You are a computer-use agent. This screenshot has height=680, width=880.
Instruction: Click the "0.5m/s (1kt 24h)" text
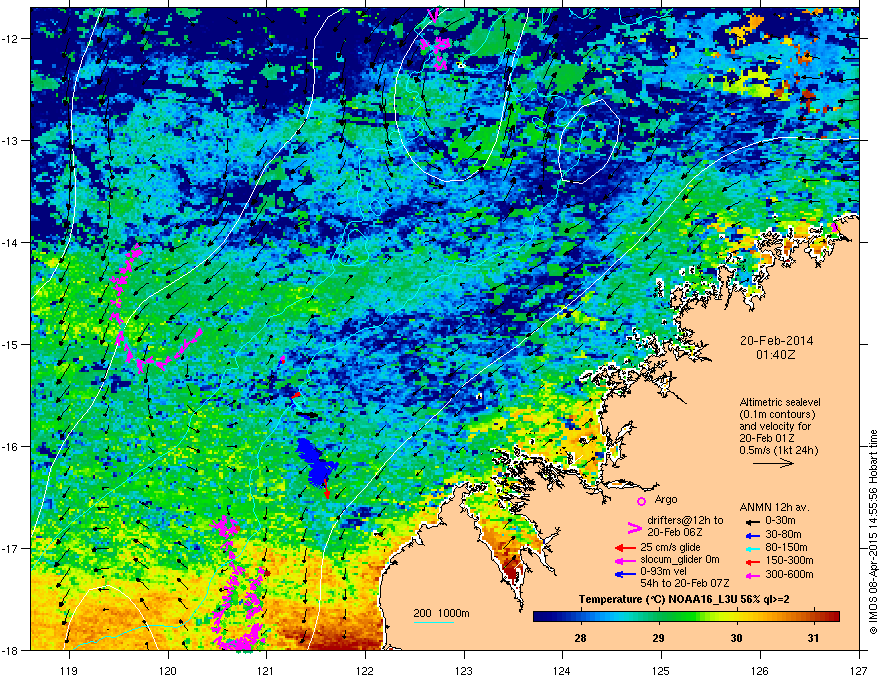coord(778,450)
